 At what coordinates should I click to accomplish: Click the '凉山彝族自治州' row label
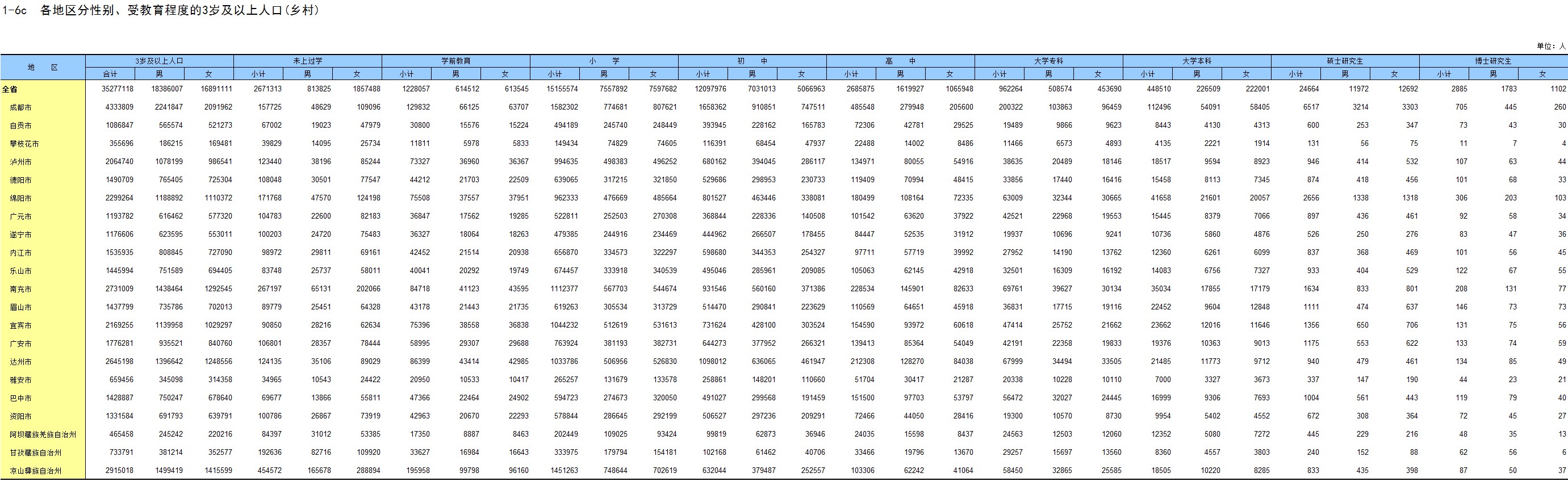(35, 471)
